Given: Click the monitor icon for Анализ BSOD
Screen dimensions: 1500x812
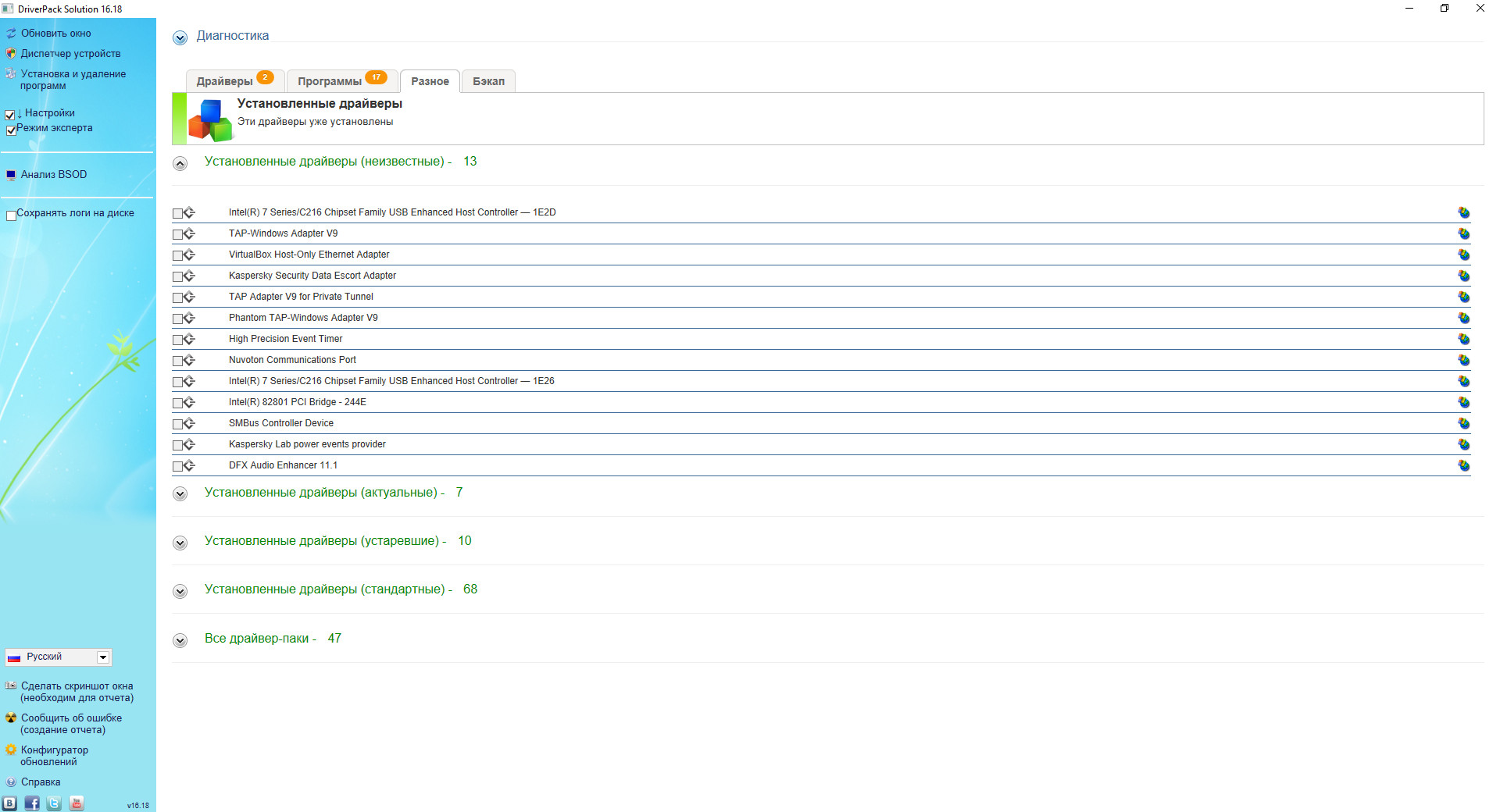Looking at the screenshot, I should click(x=11, y=175).
